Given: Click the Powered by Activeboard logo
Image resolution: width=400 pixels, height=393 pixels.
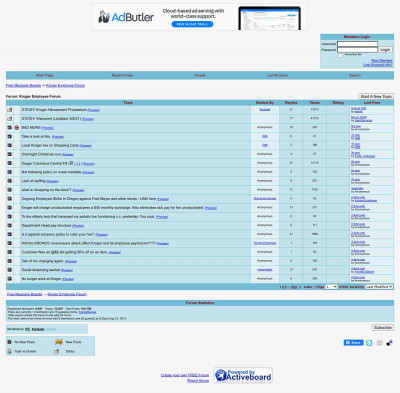Looking at the screenshot, I should (243, 375).
